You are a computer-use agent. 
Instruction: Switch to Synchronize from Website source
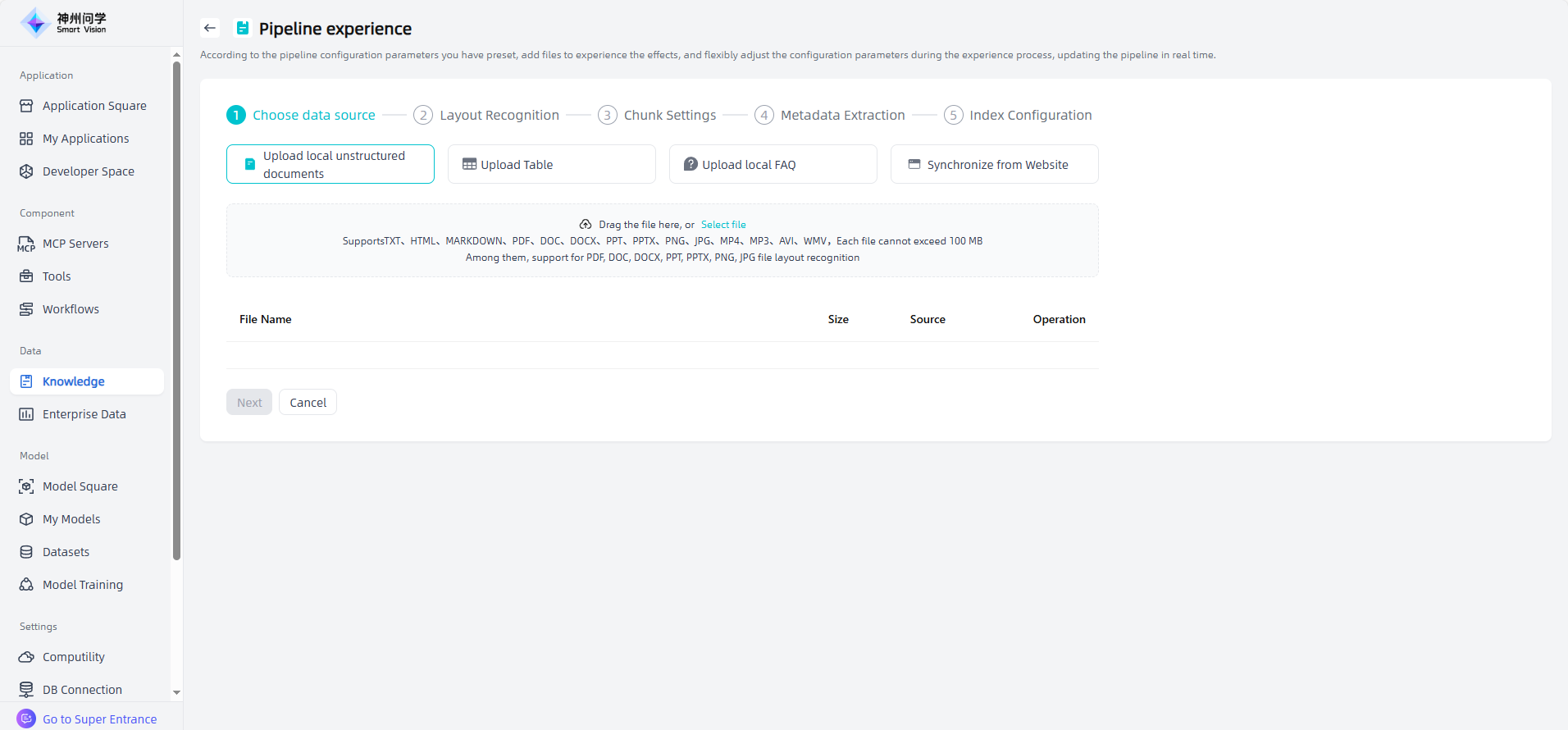(x=994, y=164)
